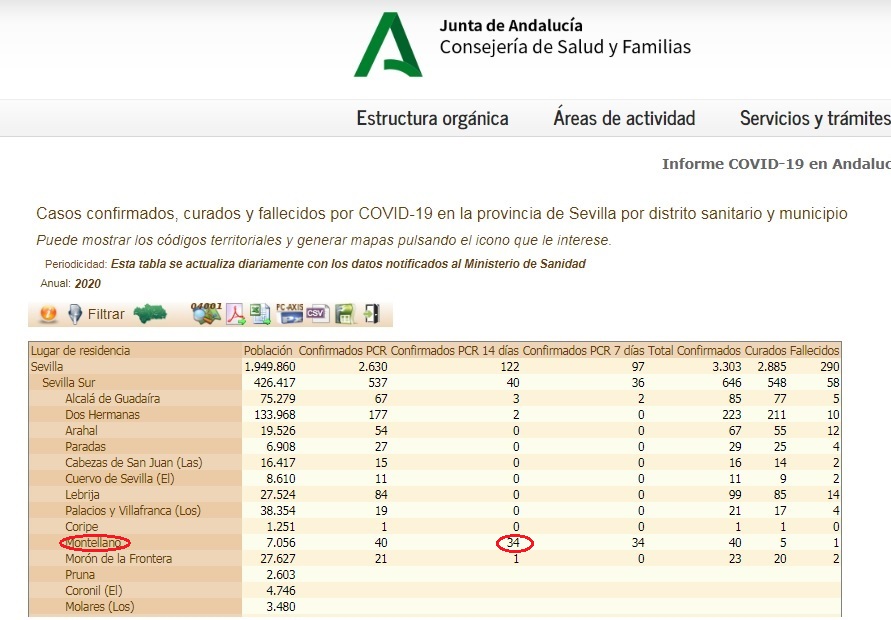Click the Población column header
The width and height of the screenshot is (891, 620).
pyautogui.click(x=268, y=351)
